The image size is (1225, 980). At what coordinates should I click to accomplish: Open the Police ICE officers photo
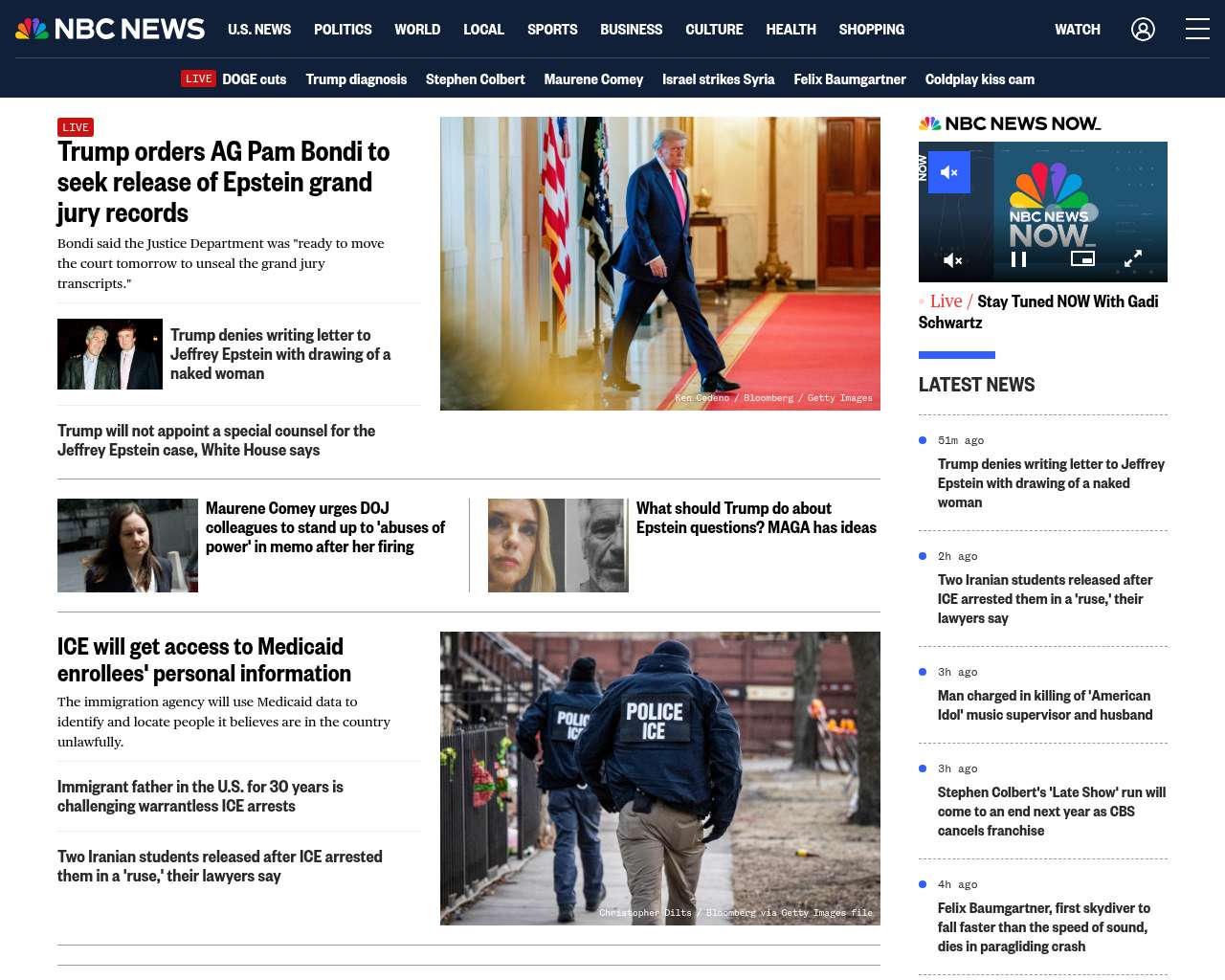coord(660,778)
